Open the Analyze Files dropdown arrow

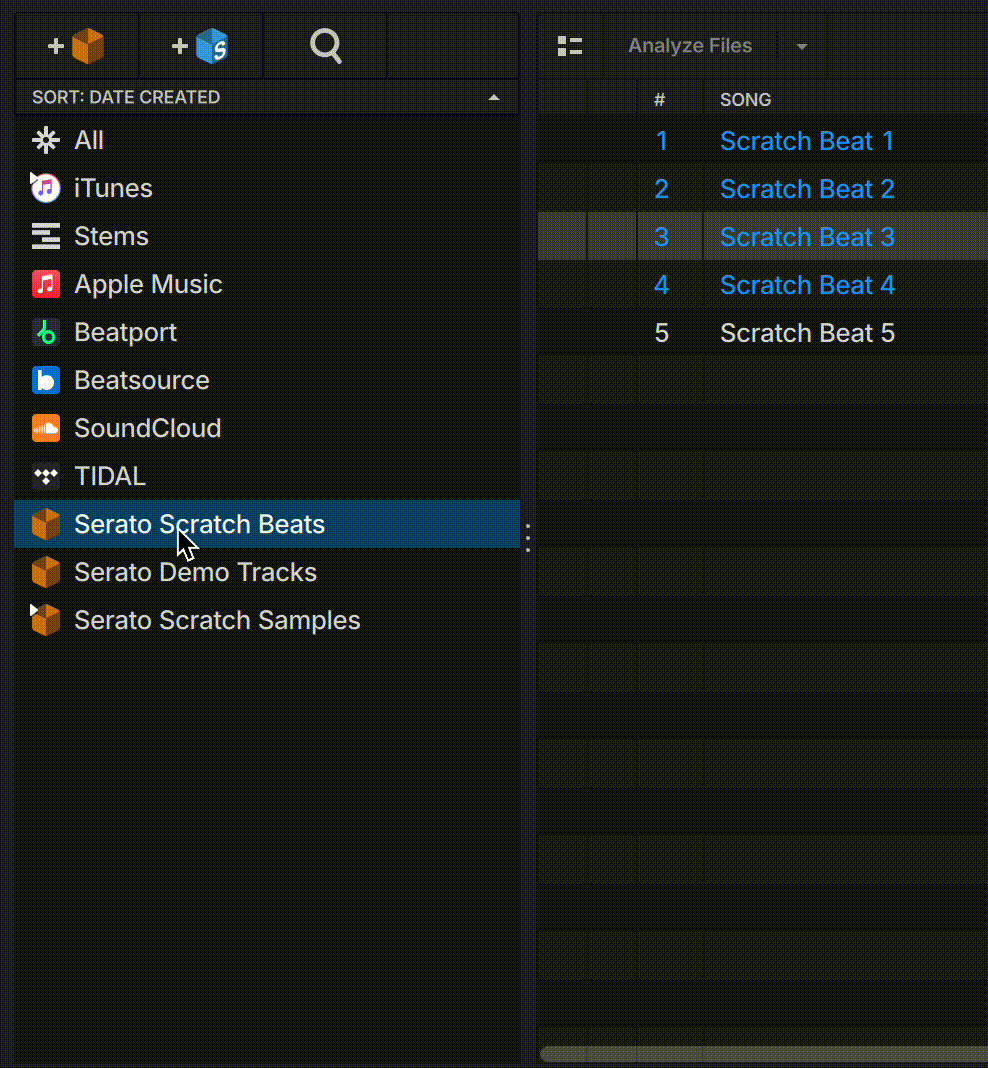coord(801,46)
